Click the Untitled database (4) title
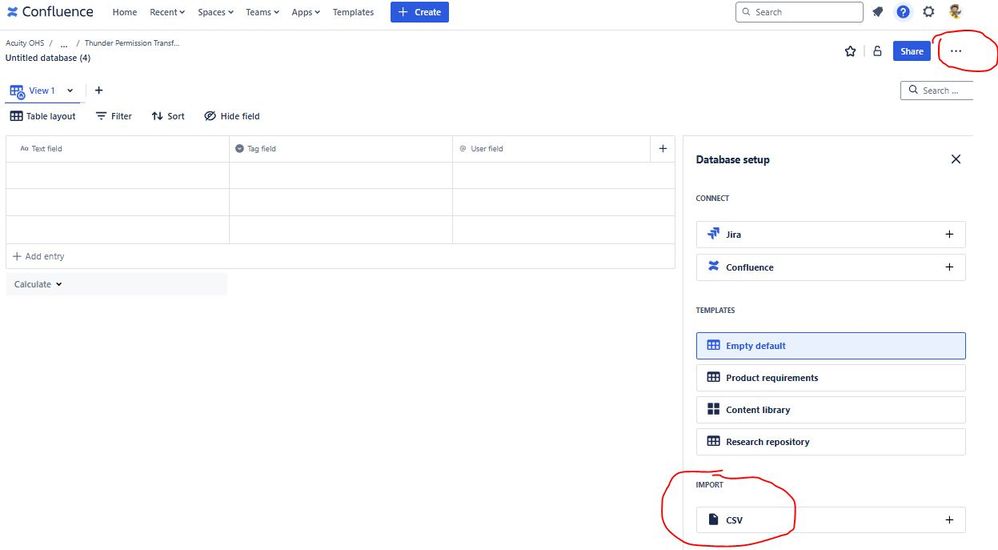 [x=48, y=58]
